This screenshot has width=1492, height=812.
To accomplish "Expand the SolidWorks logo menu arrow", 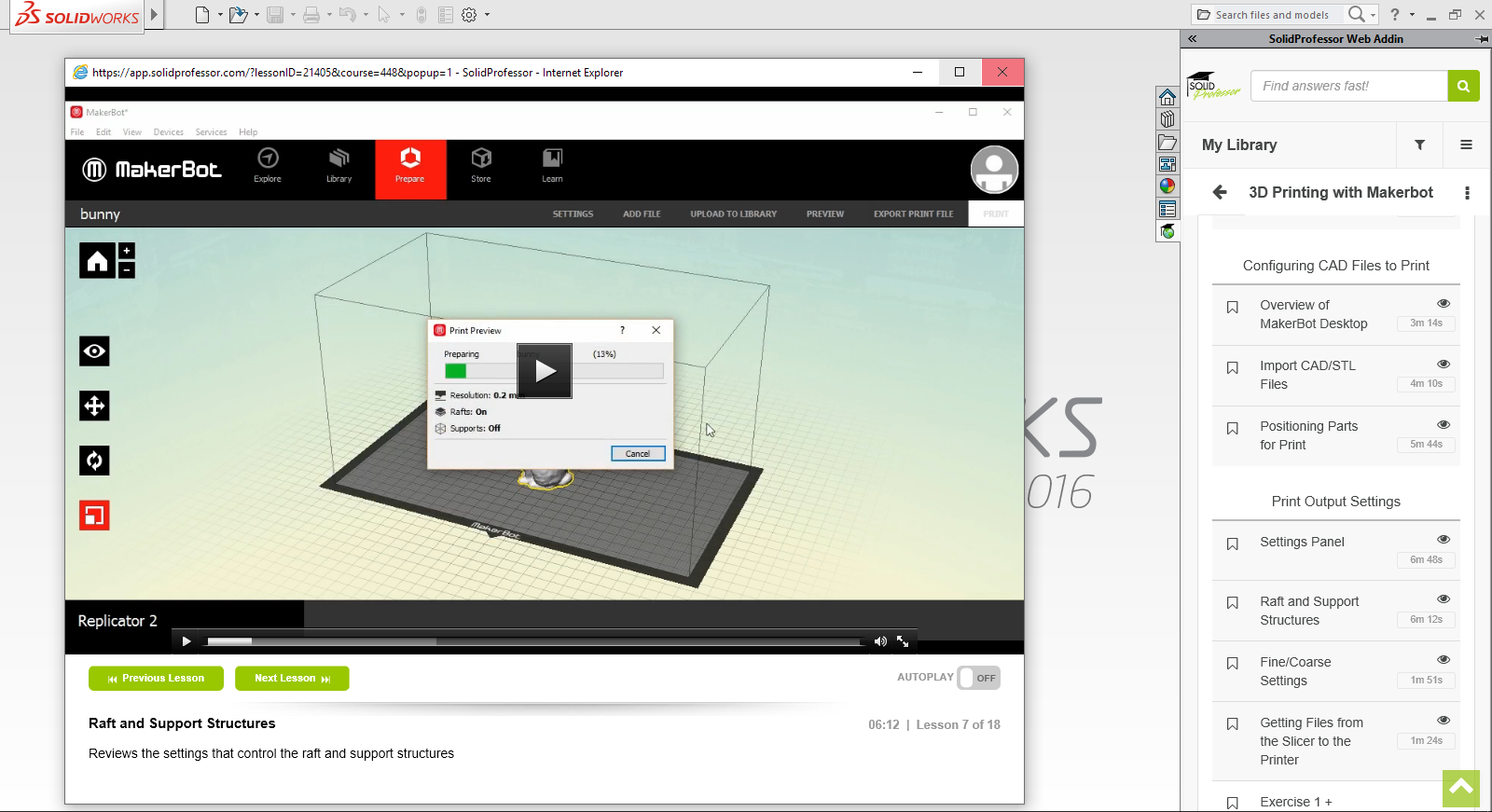I will coord(155,15).
